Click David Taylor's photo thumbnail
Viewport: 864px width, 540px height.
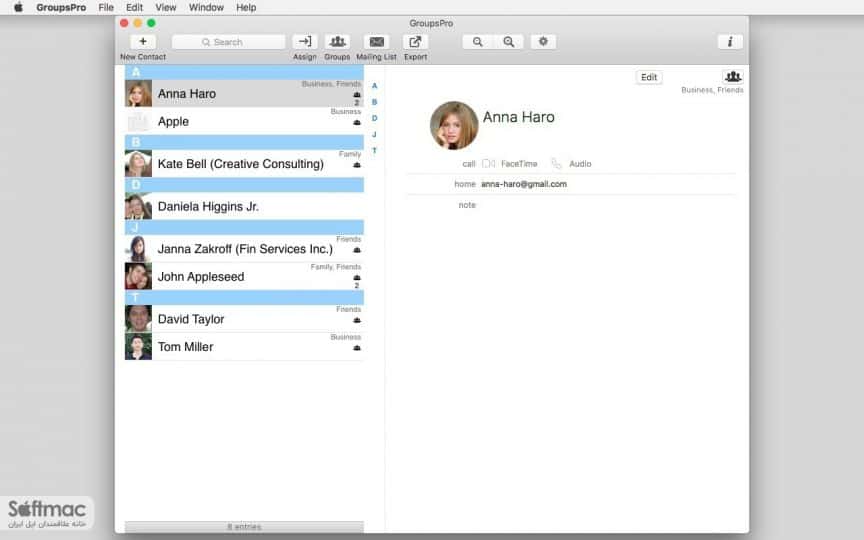(x=138, y=319)
